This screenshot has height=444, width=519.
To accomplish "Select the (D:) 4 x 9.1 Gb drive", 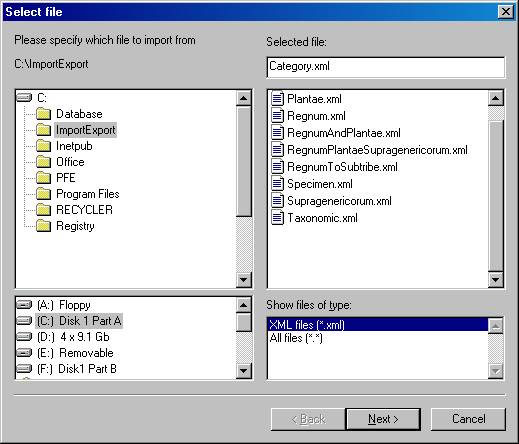I will pyautogui.click(x=73, y=337).
